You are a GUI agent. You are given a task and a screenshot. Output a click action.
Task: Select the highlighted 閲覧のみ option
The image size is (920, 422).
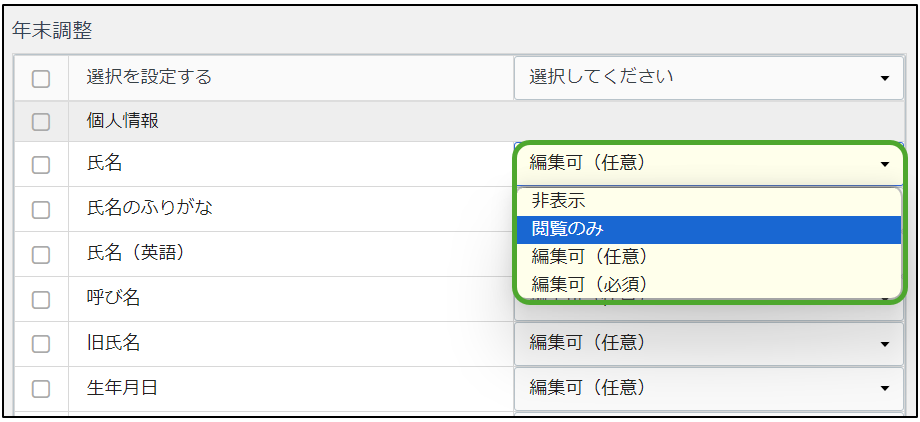pos(709,229)
